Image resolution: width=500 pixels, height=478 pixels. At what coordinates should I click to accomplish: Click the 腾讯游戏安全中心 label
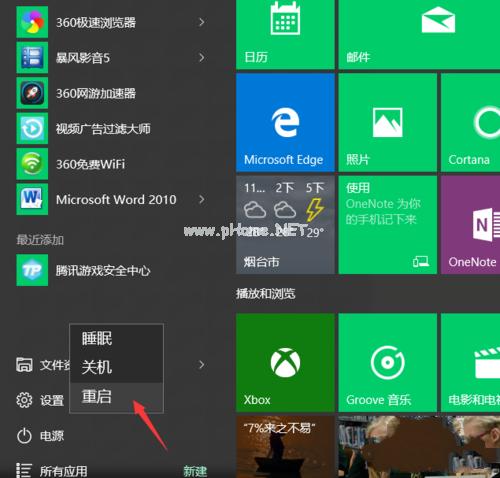coord(103,271)
